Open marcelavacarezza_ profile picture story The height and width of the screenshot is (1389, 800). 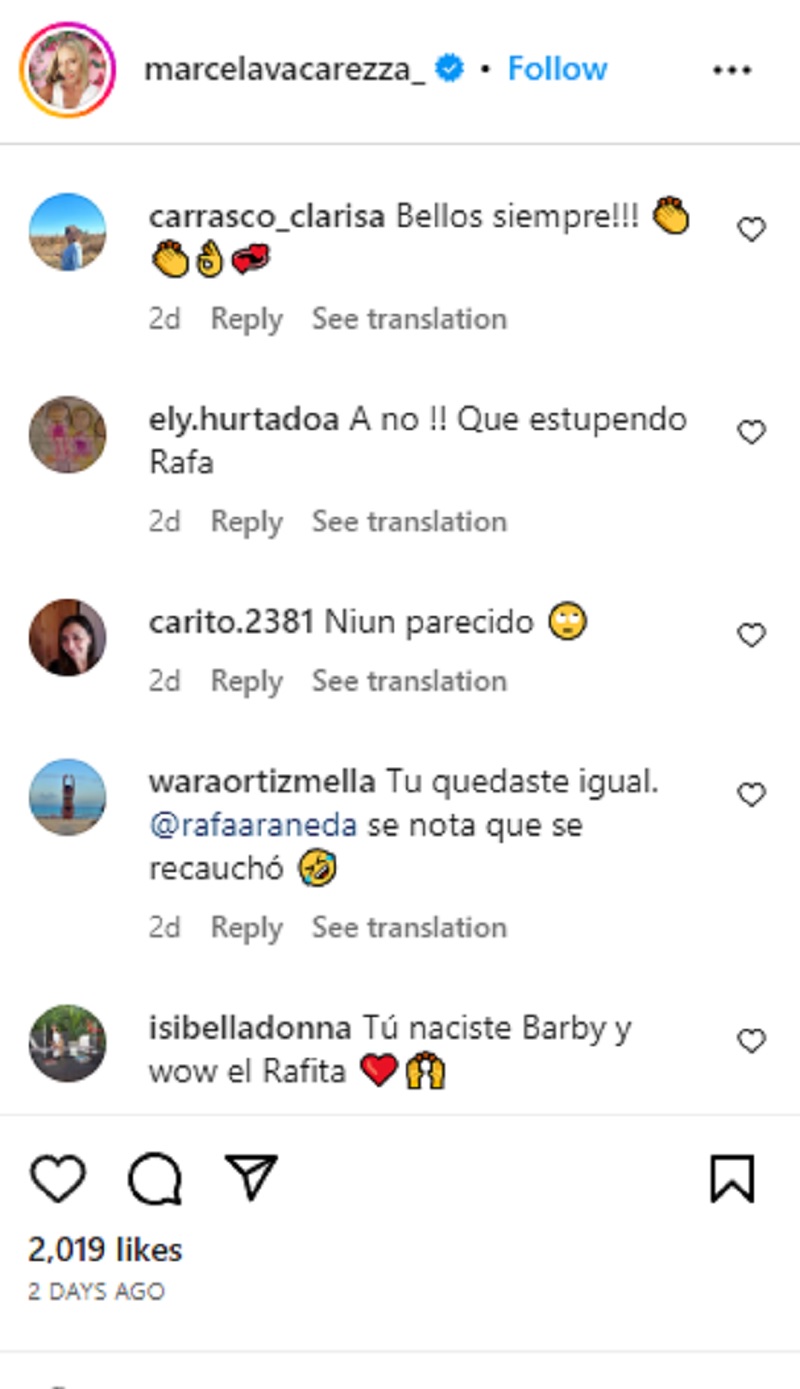(x=69, y=70)
